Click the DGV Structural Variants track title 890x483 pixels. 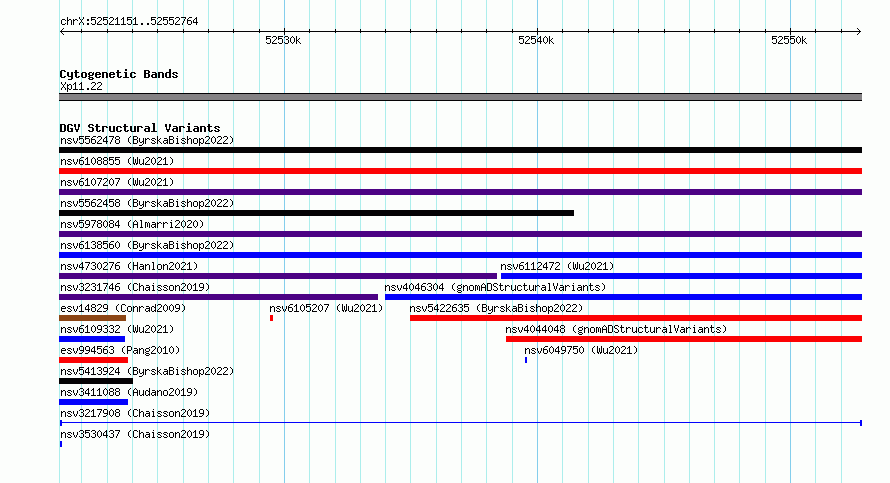pos(140,128)
